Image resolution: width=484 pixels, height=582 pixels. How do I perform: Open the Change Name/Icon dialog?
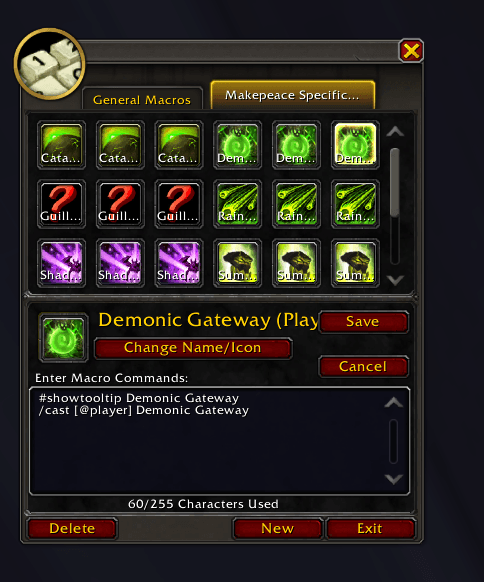(x=193, y=348)
